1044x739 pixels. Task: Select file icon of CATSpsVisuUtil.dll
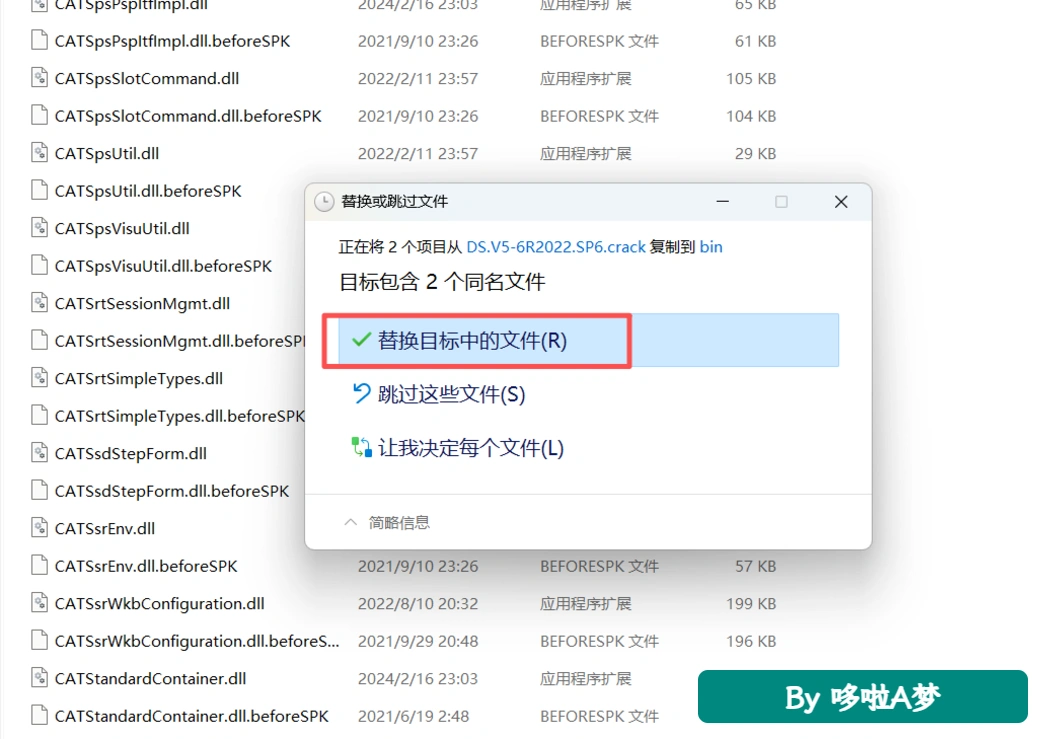[40, 228]
